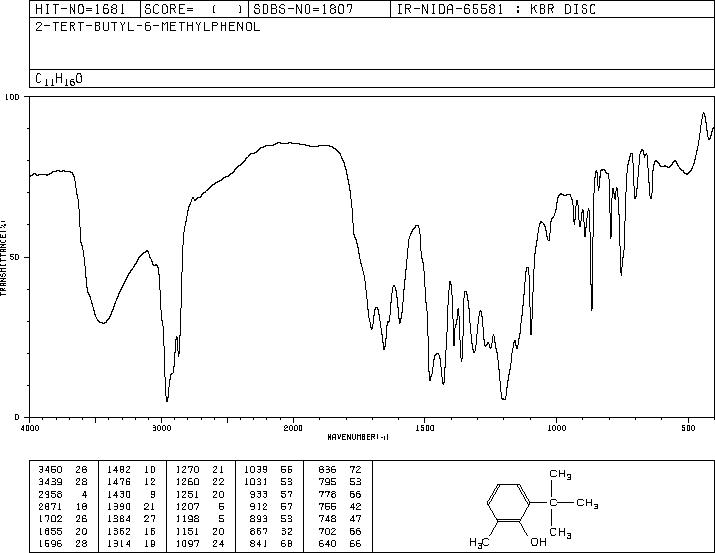This screenshot has width=715, height=553.
Task: Click peak table entry 640
Action: pyautogui.click(x=327, y=543)
